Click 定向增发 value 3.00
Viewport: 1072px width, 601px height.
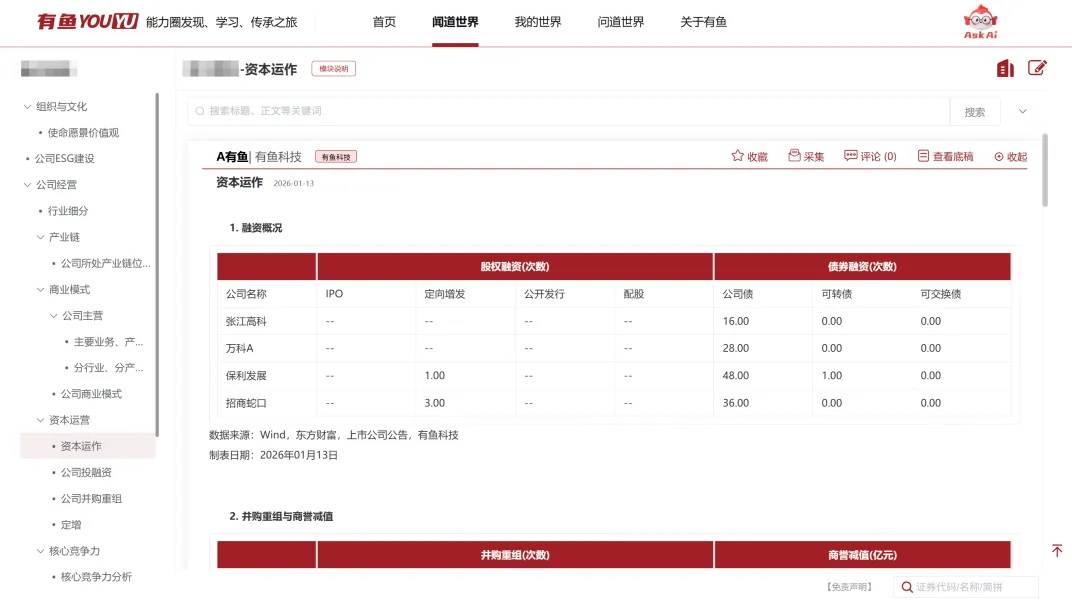pos(434,403)
